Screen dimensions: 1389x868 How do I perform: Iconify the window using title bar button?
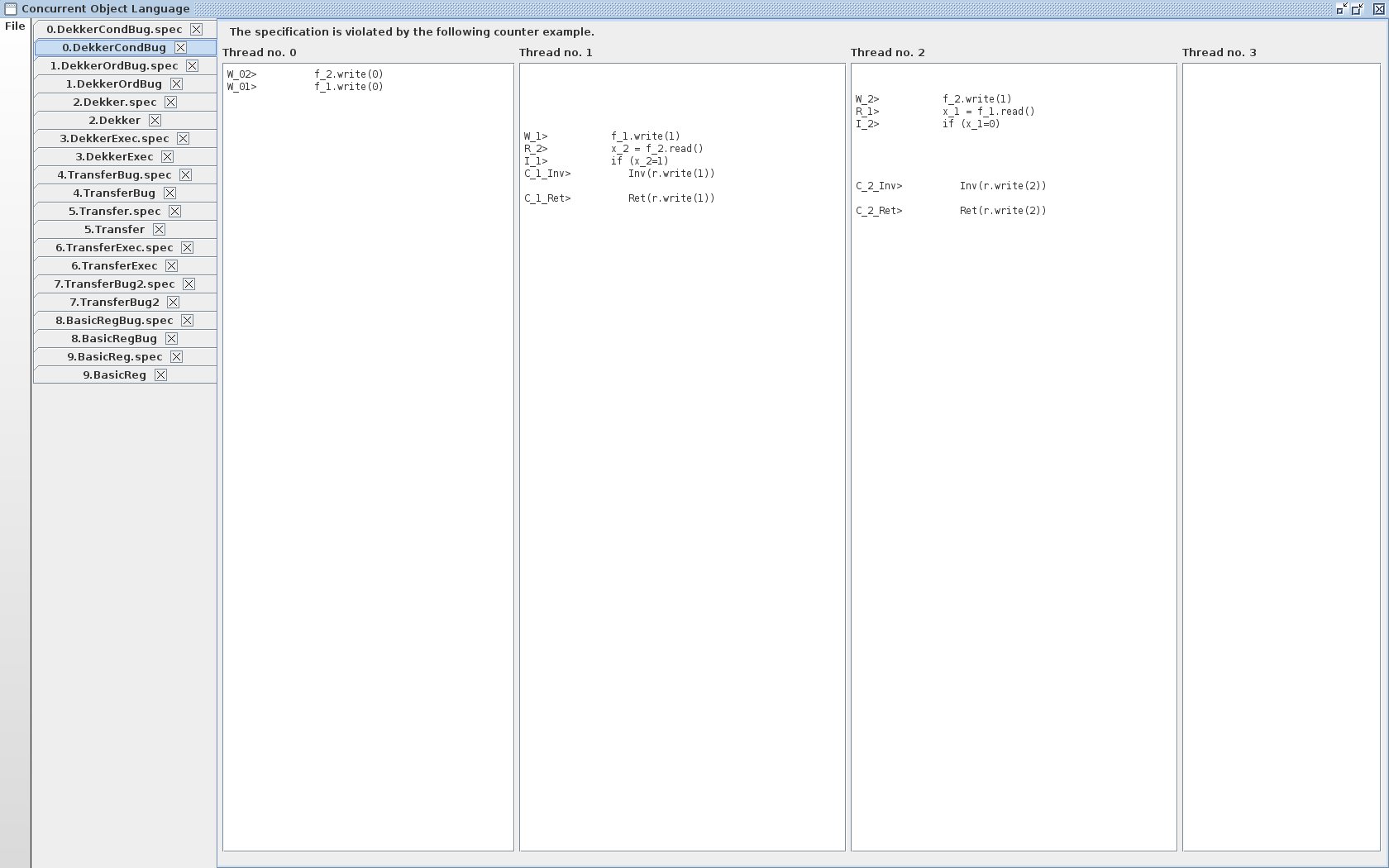1342,9
